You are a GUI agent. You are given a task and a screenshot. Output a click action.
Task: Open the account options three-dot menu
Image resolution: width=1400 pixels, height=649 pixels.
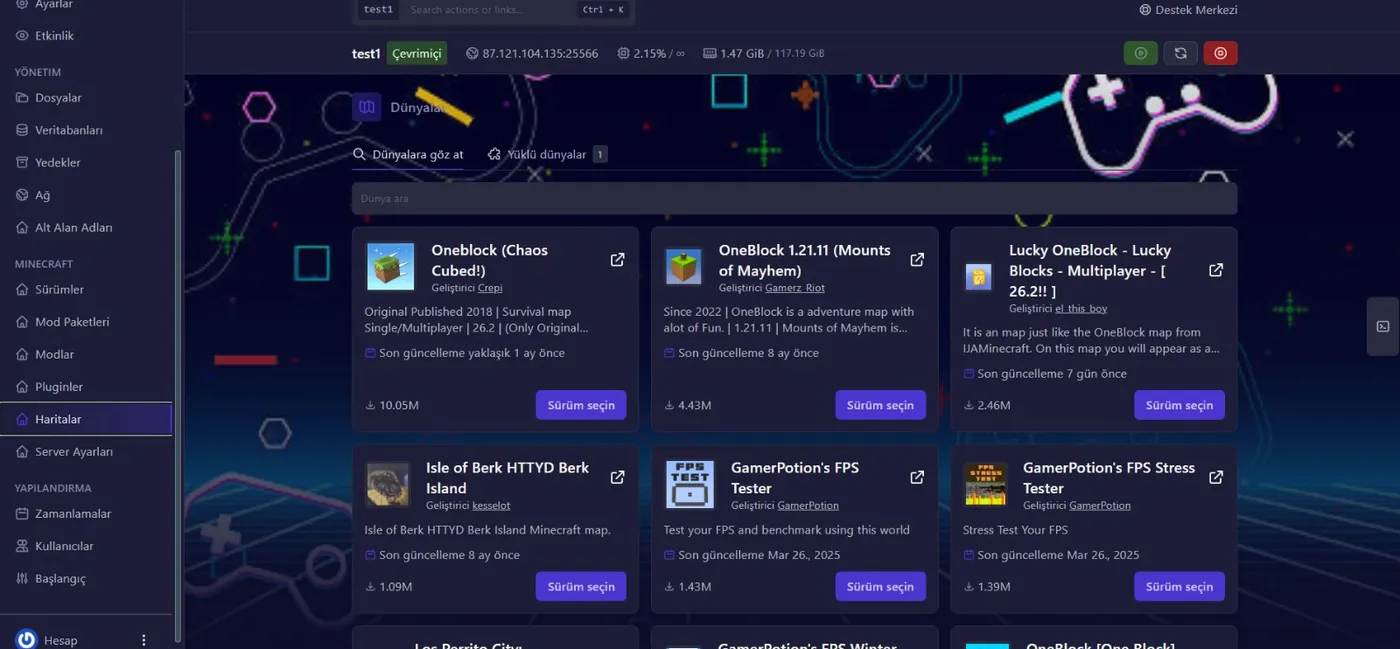point(144,640)
